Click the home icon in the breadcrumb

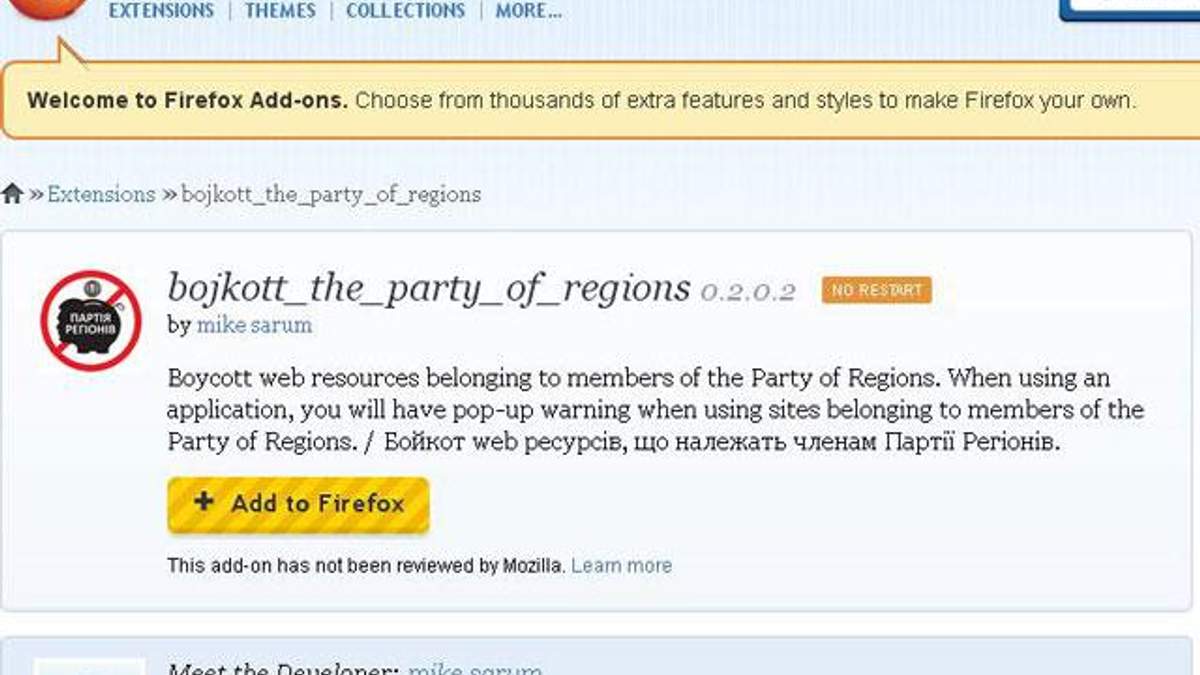[x=12, y=194]
